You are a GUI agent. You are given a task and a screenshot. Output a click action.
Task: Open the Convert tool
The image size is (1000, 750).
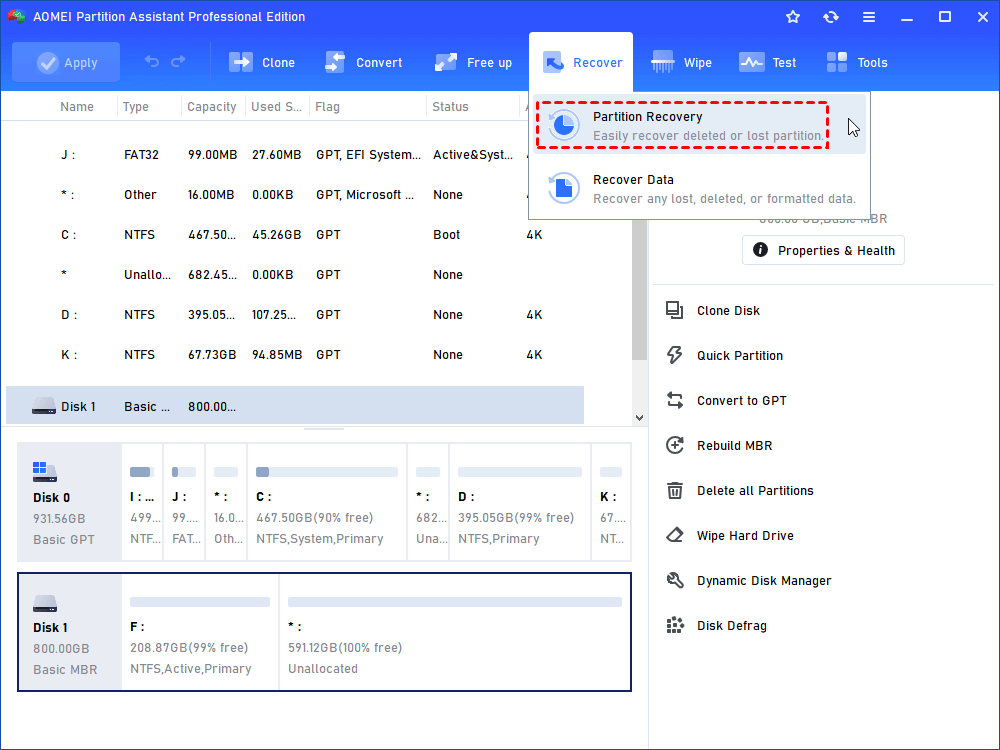coord(363,62)
